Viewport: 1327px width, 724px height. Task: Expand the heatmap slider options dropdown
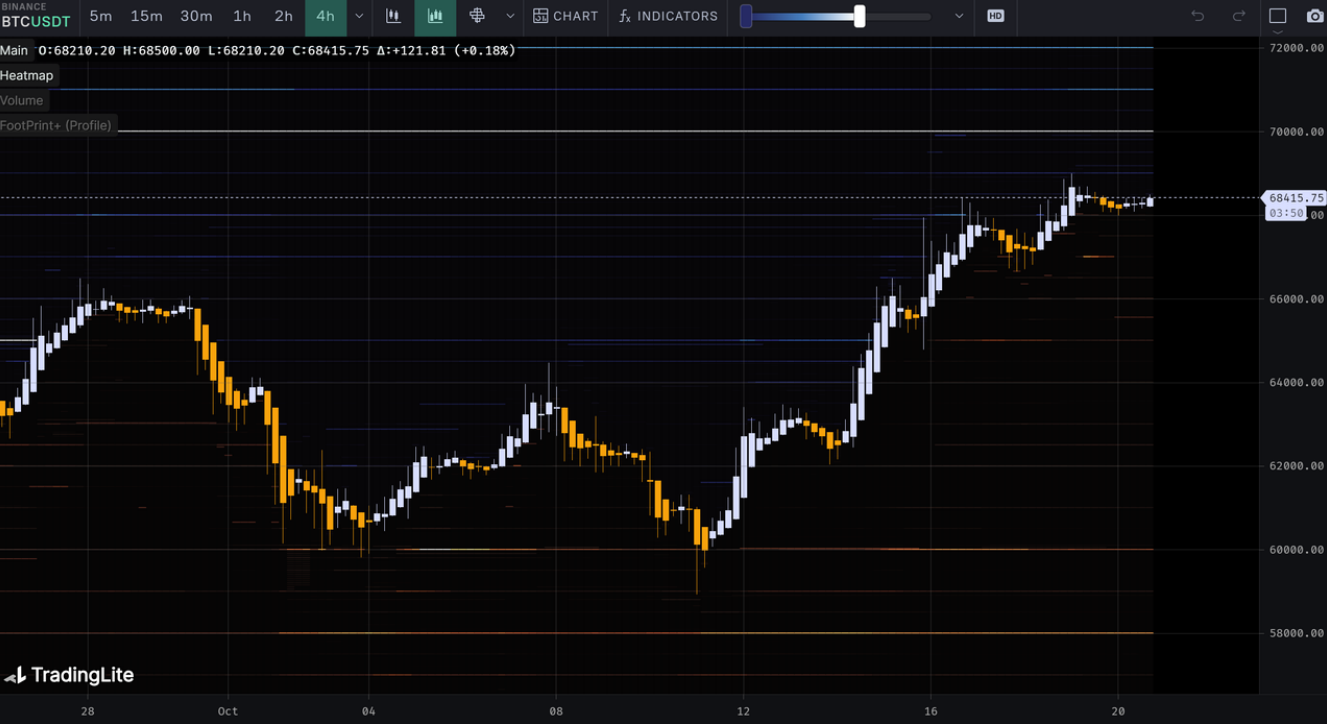(x=959, y=16)
